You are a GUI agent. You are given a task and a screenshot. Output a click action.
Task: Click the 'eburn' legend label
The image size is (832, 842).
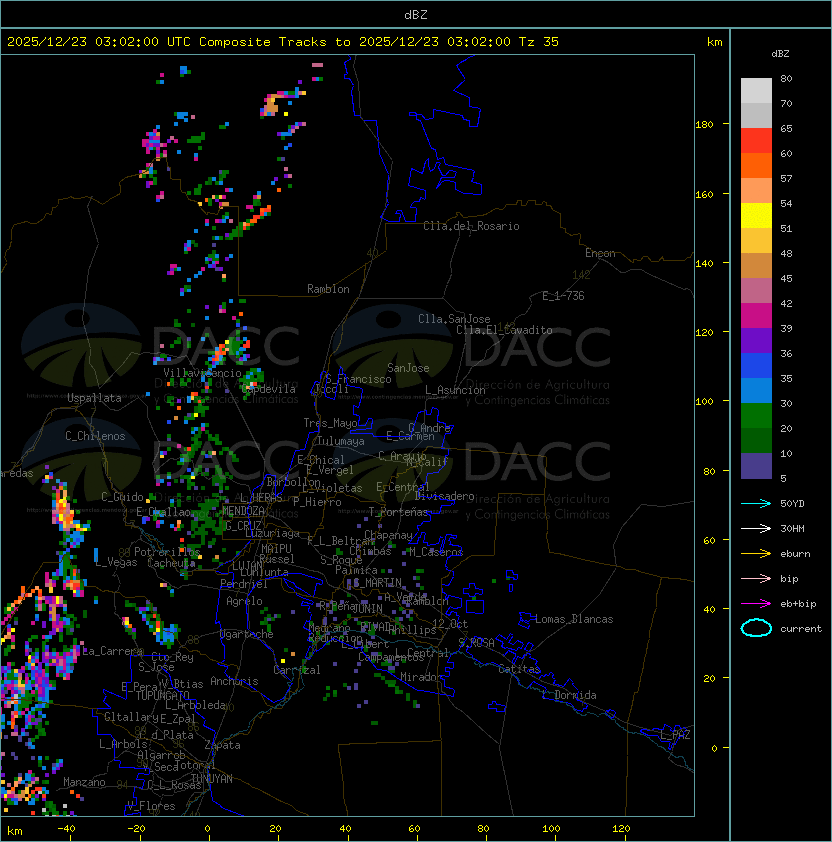click(795, 554)
